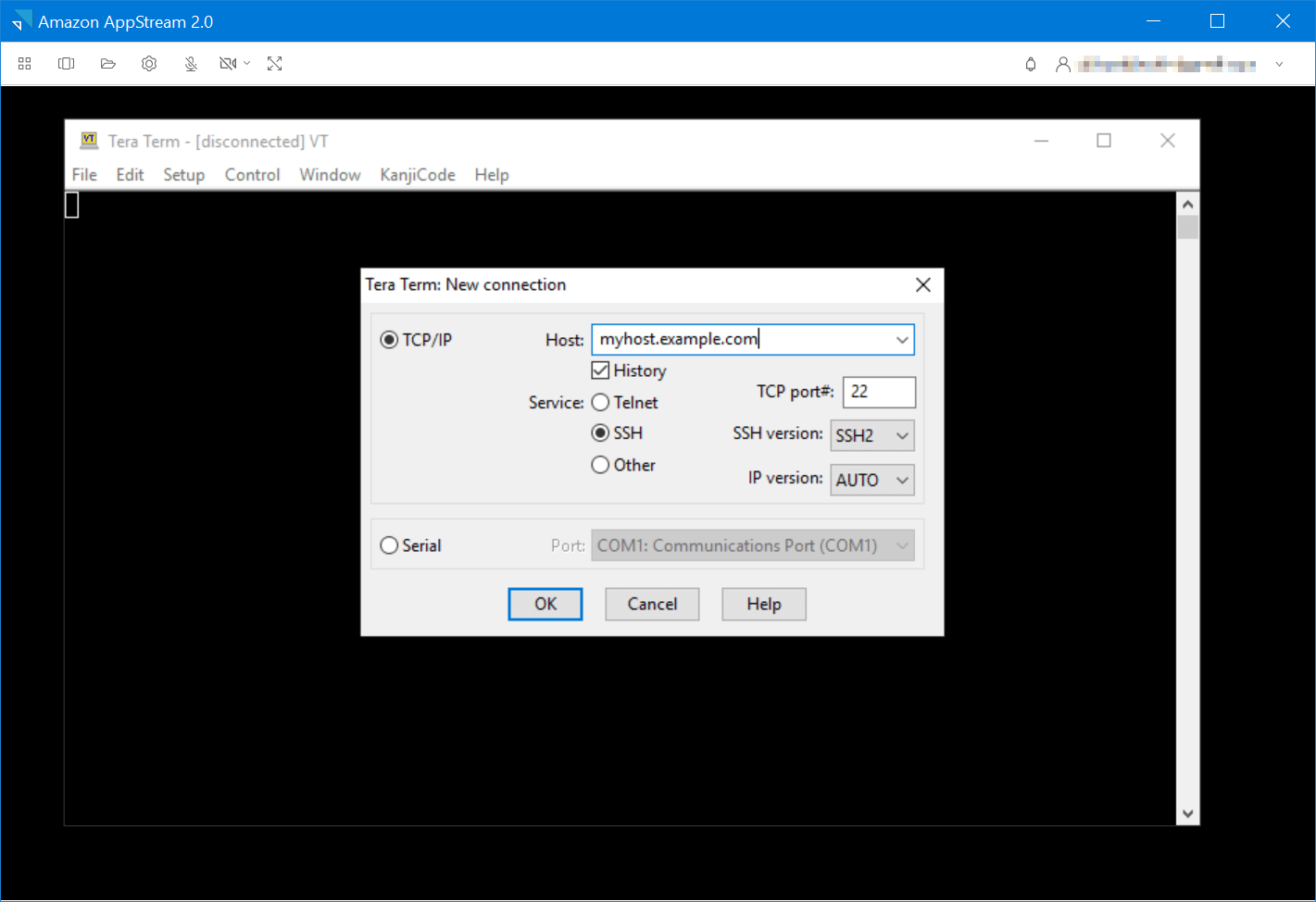The width and height of the screenshot is (1316, 902).
Task: Open the KanjiCode menu
Action: pyautogui.click(x=418, y=175)
